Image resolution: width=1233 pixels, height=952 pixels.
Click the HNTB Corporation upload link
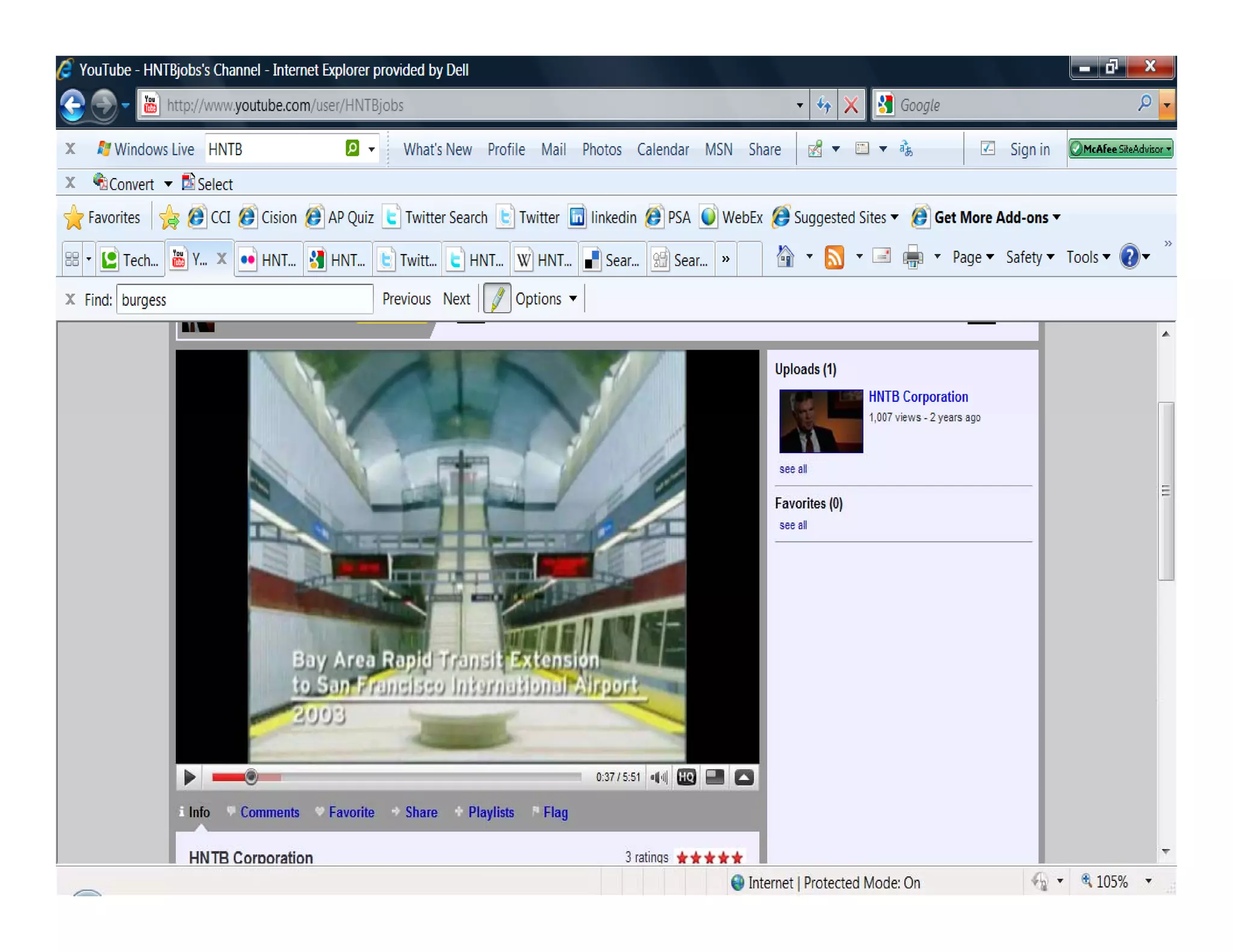[x=918, y=397]
